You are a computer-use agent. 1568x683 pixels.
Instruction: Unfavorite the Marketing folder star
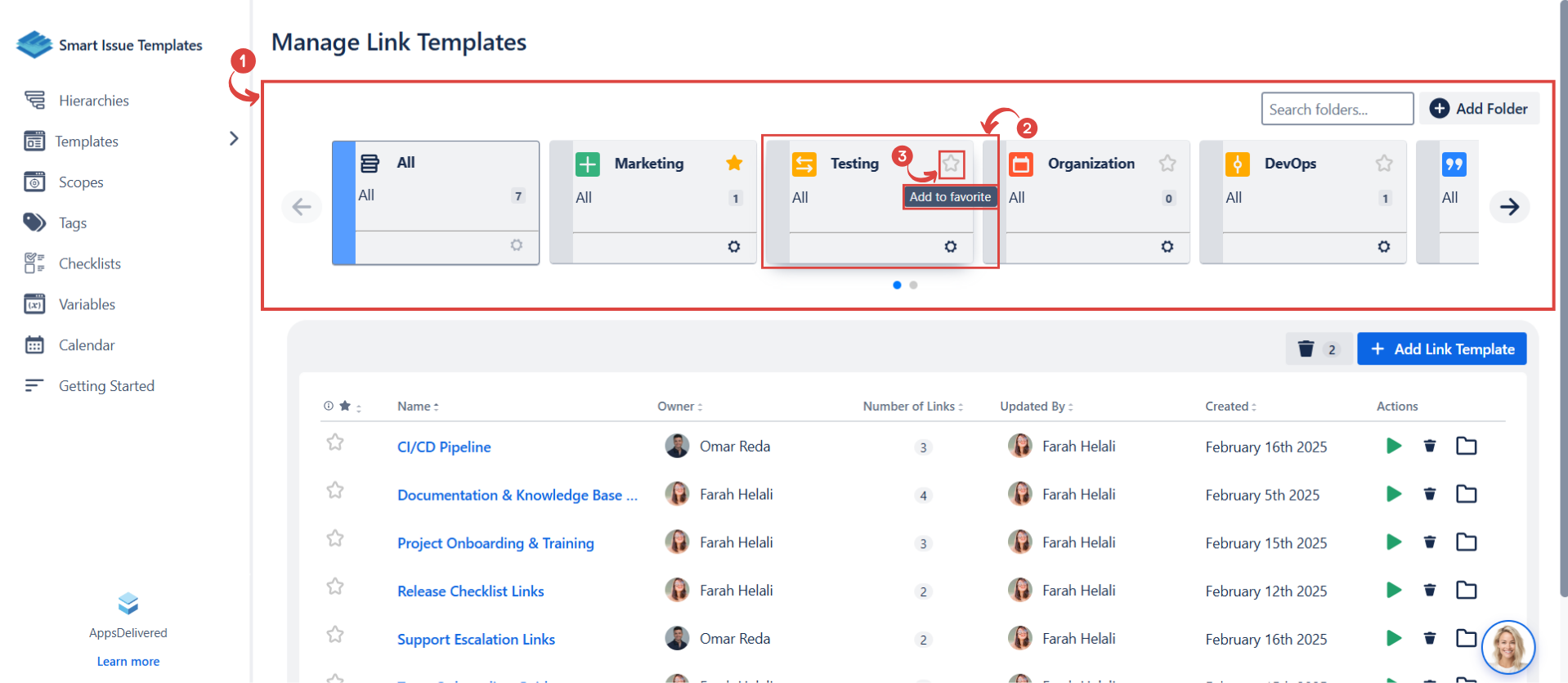tap(734, 164)
